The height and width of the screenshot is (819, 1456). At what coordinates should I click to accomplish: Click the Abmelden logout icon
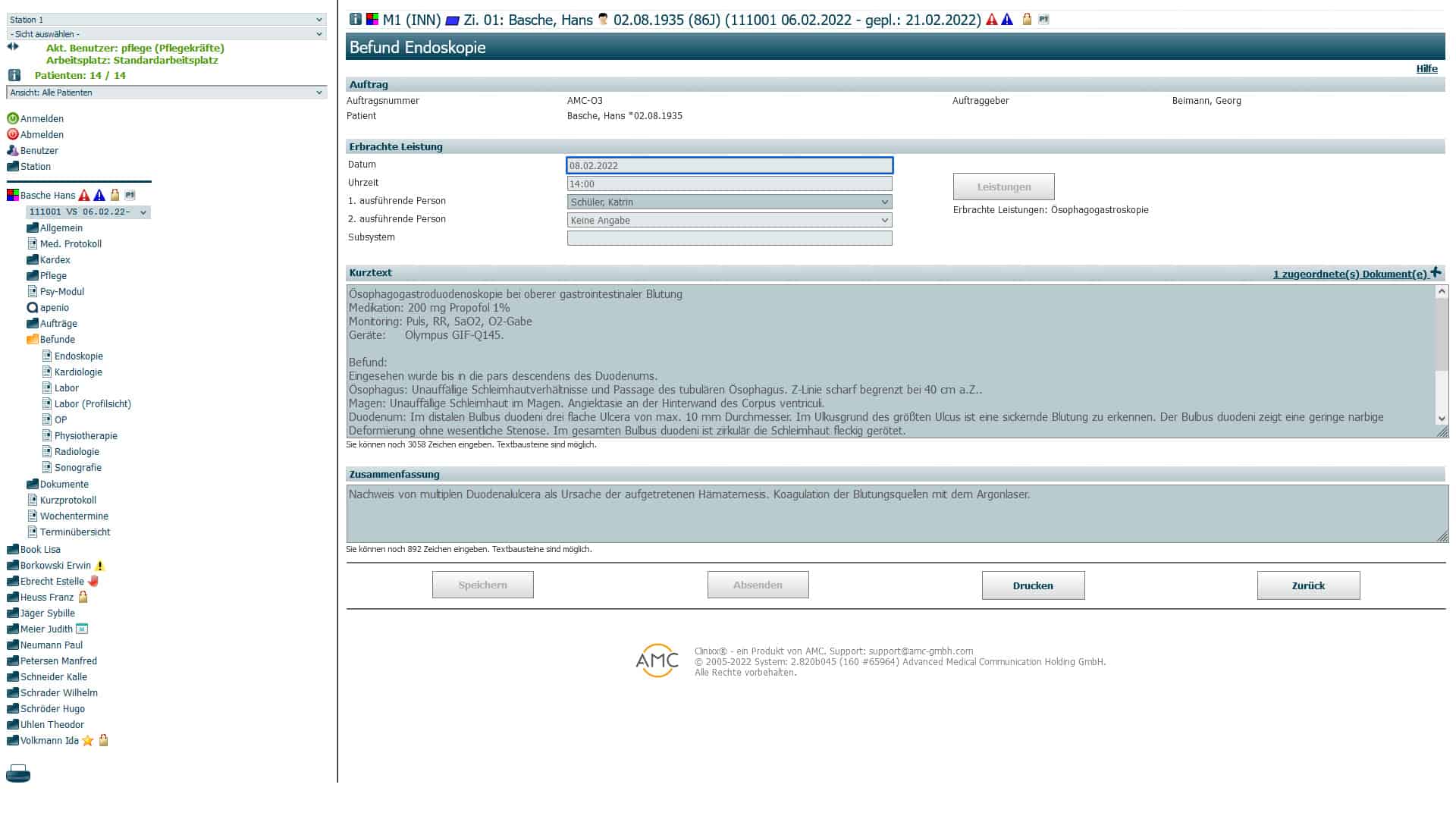tap(12, 134)
